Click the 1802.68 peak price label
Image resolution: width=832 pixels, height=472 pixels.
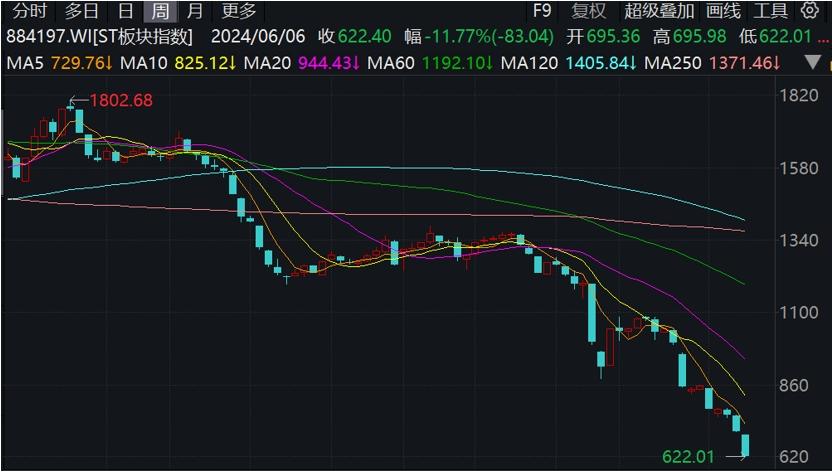click(x=121, y=100)
